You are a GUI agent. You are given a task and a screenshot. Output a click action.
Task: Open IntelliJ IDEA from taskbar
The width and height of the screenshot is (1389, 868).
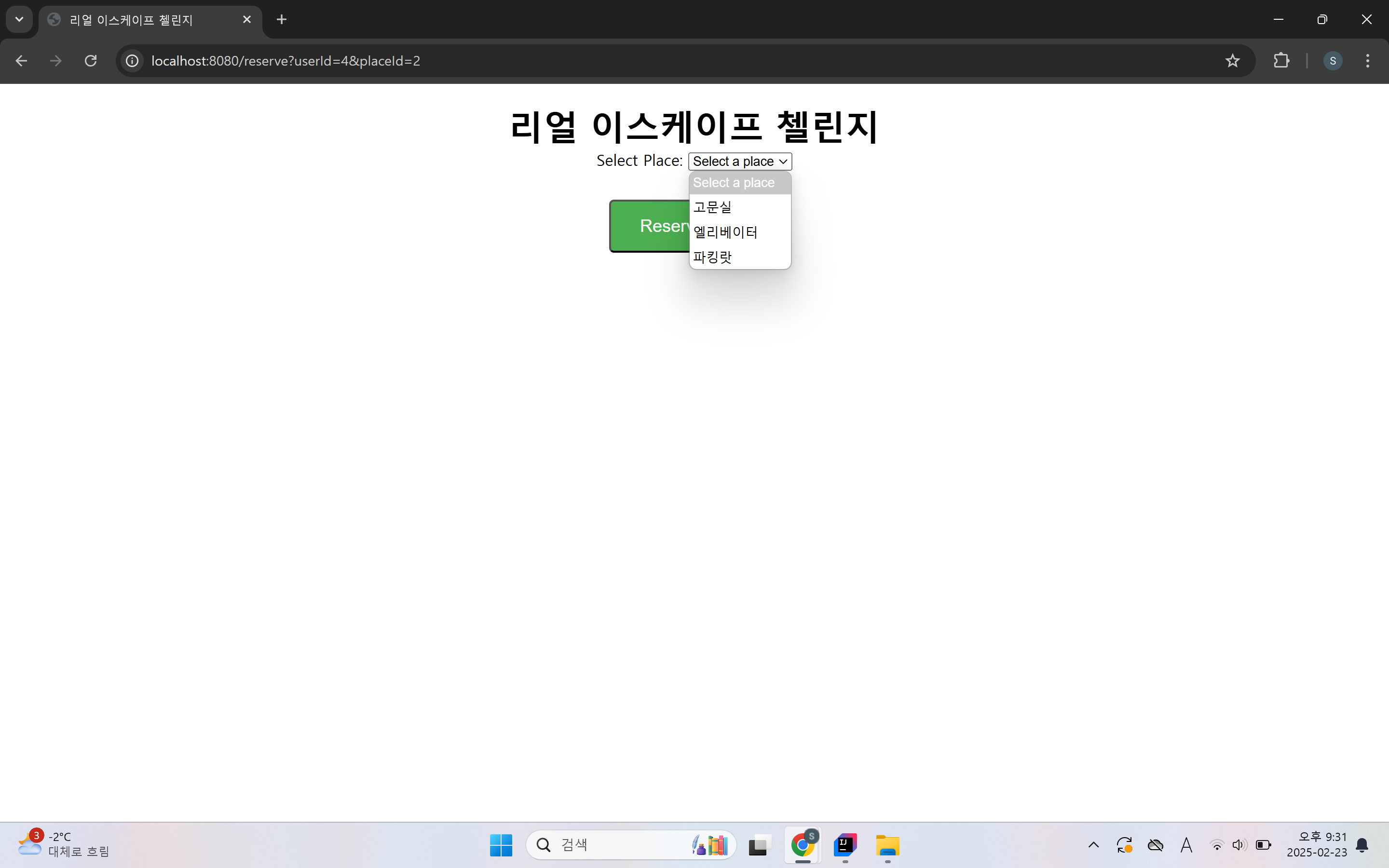(845, 845)
